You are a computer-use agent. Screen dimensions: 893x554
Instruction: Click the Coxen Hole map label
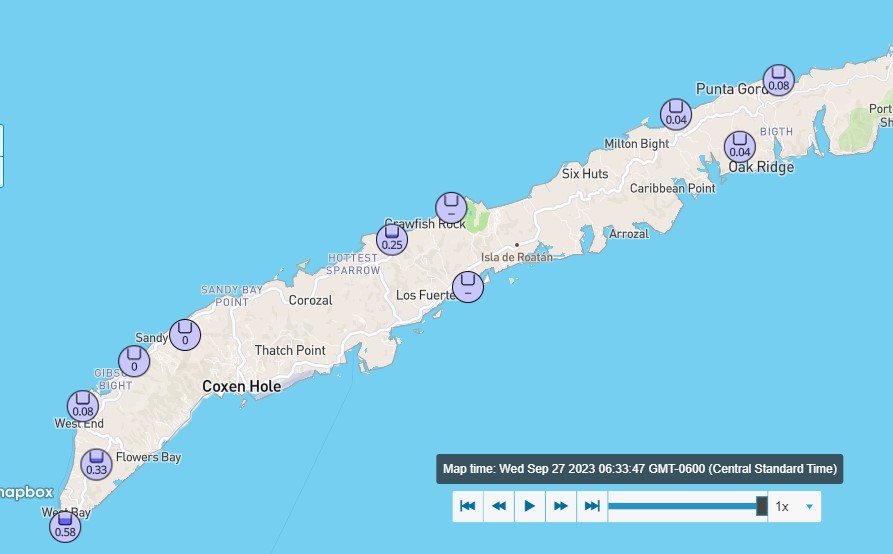click(241, 385)
